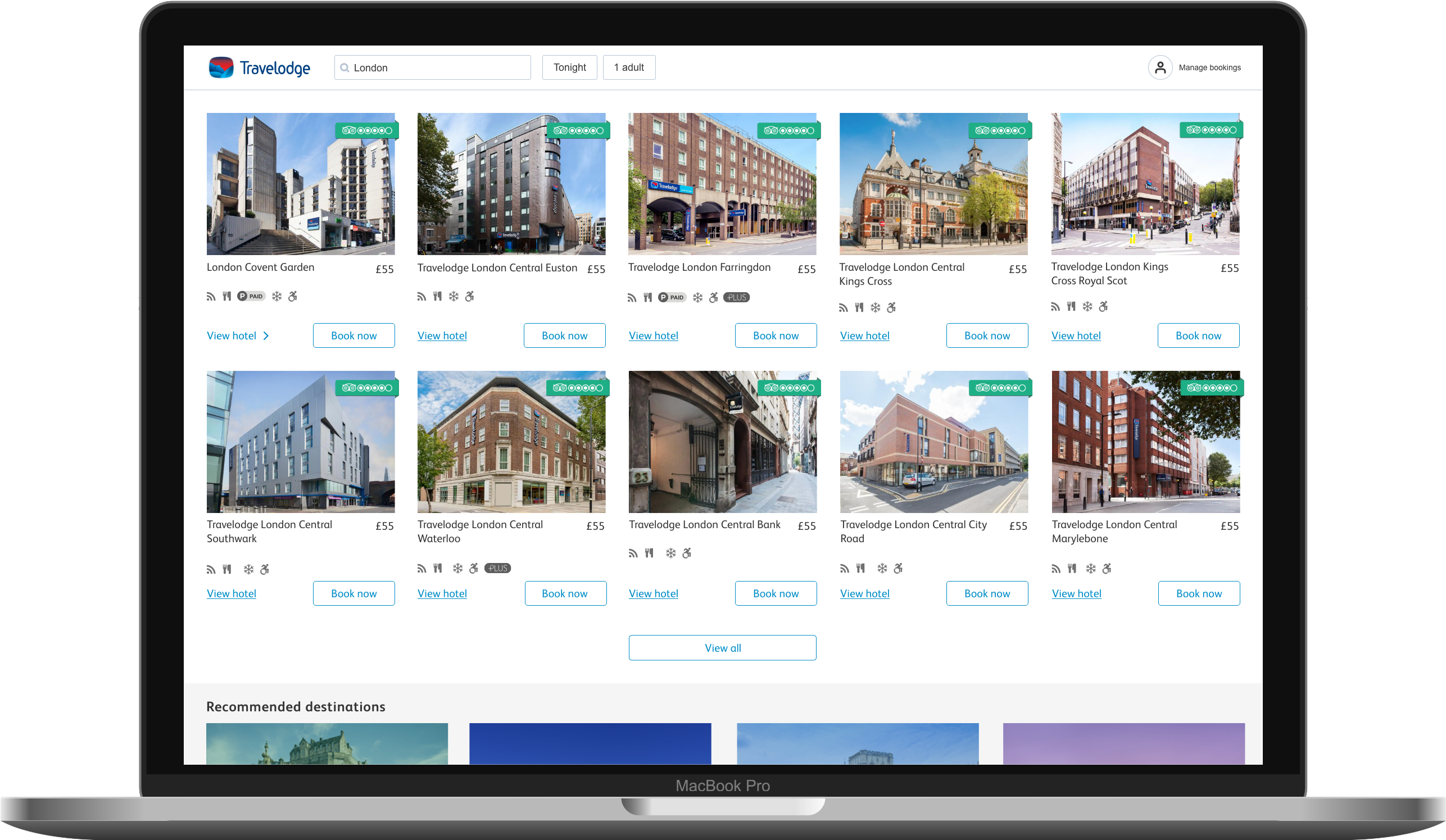Click the Recommended destinations heading
Image resolution: width=1446 pixels, height=840 pixels.
point(296,707)
